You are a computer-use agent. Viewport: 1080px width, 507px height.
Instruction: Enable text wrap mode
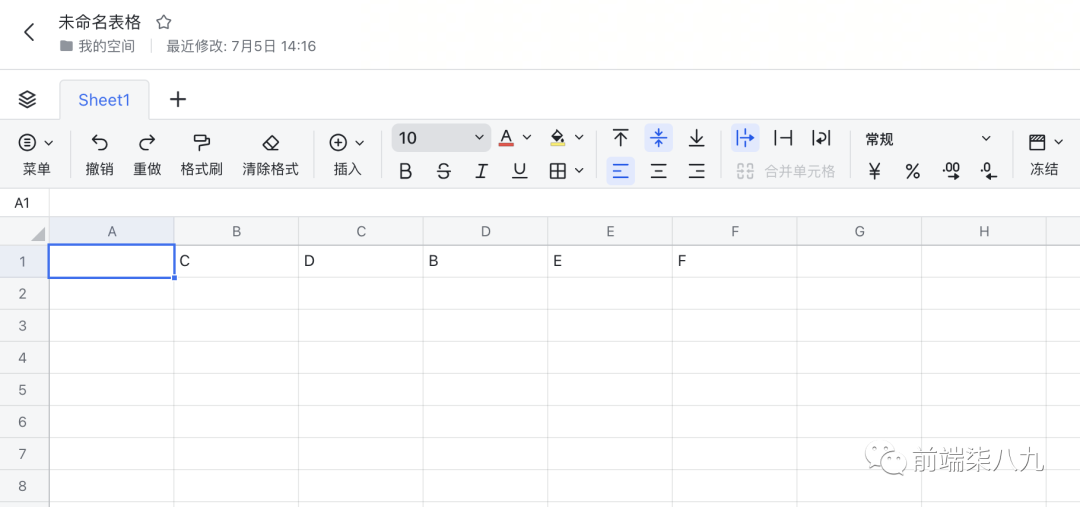point(820,138)
